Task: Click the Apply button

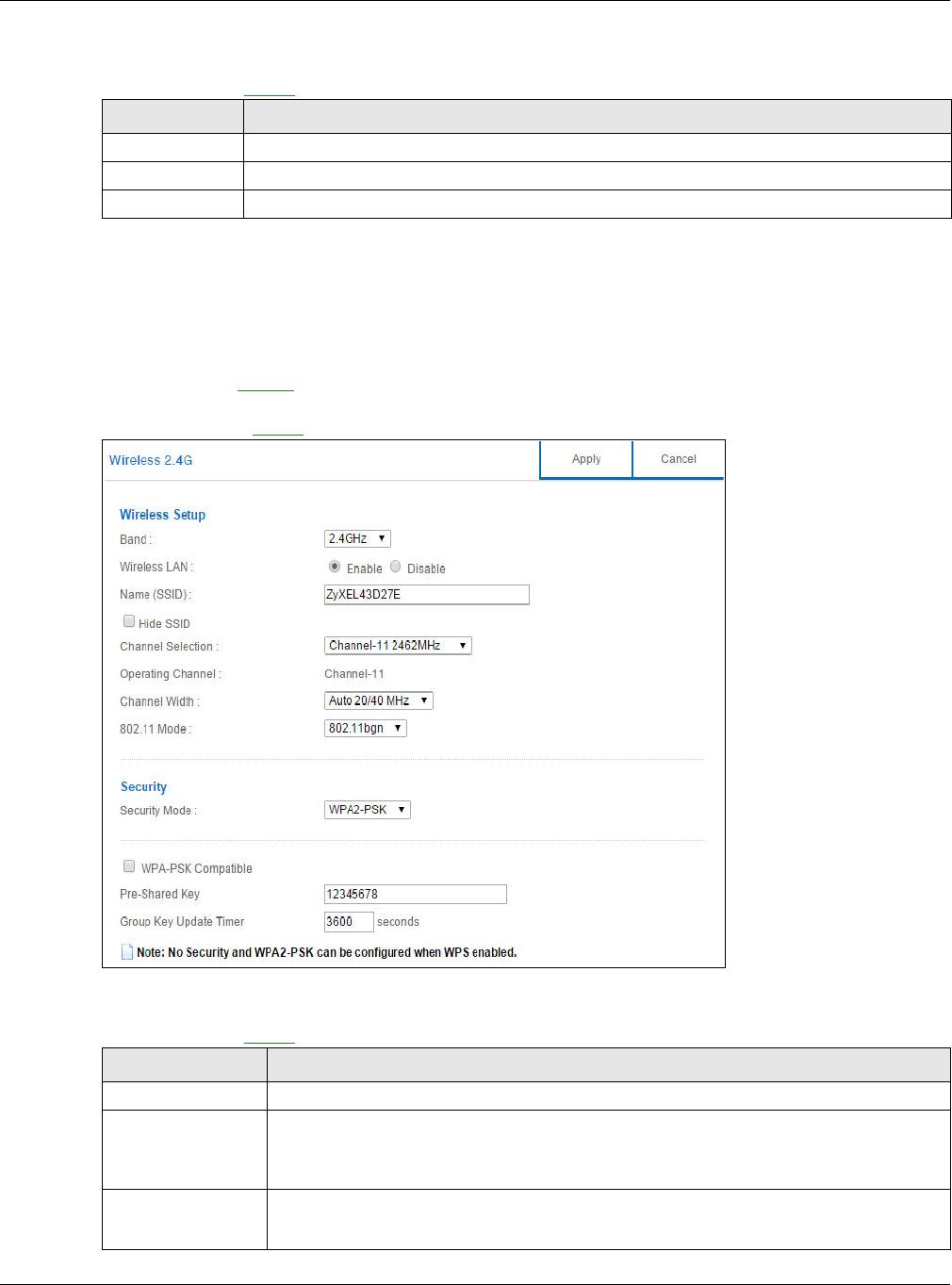Action: pos(585,459)
